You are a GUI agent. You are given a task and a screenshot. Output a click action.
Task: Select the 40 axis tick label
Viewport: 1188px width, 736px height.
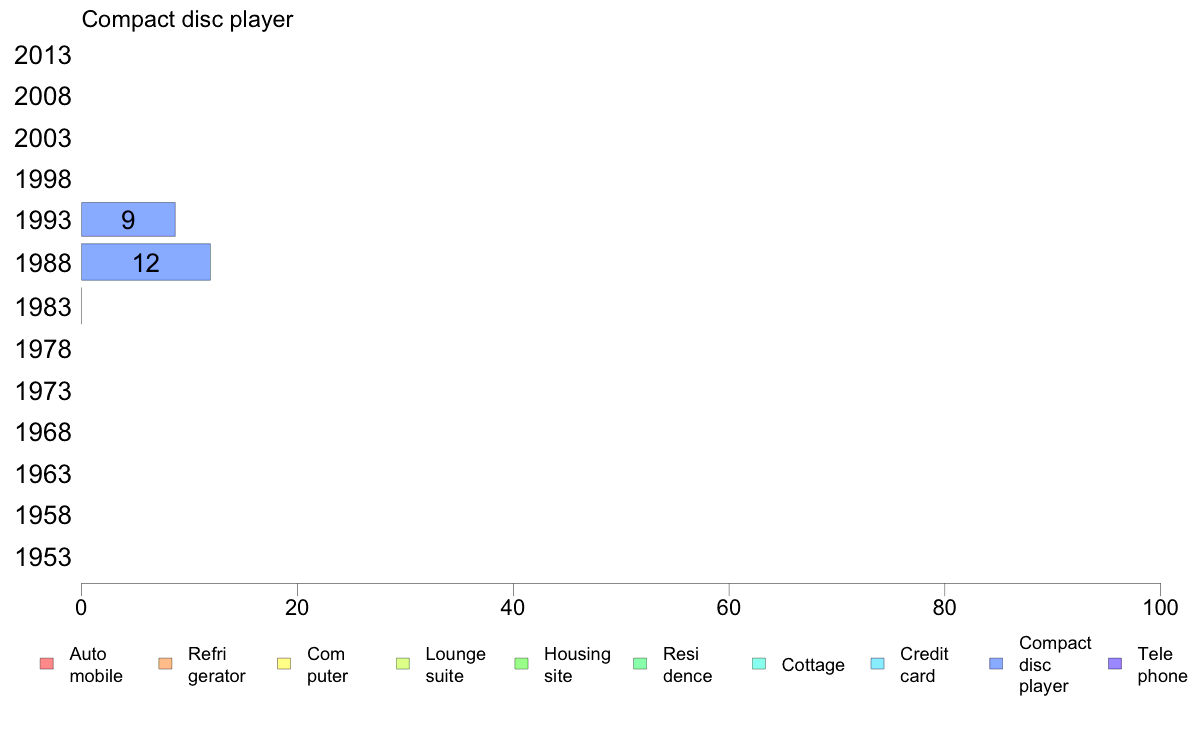513,607
